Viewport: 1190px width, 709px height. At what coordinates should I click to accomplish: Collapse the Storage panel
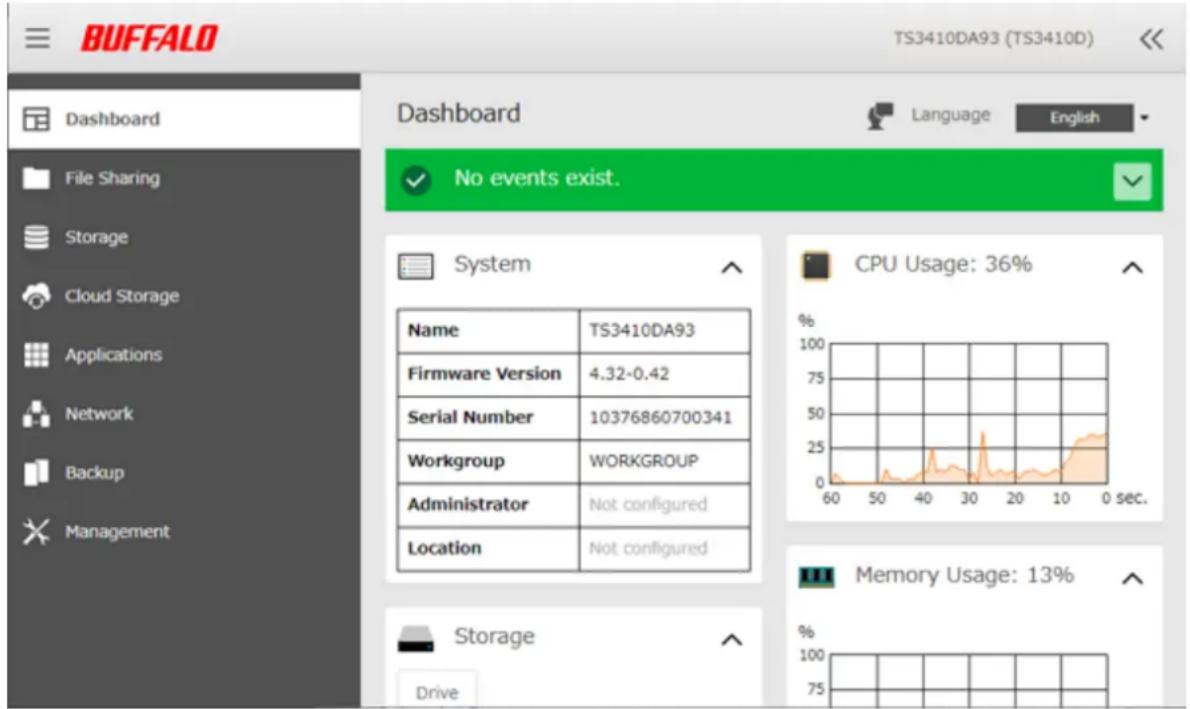pyautogui.click(x=732, y=640)
